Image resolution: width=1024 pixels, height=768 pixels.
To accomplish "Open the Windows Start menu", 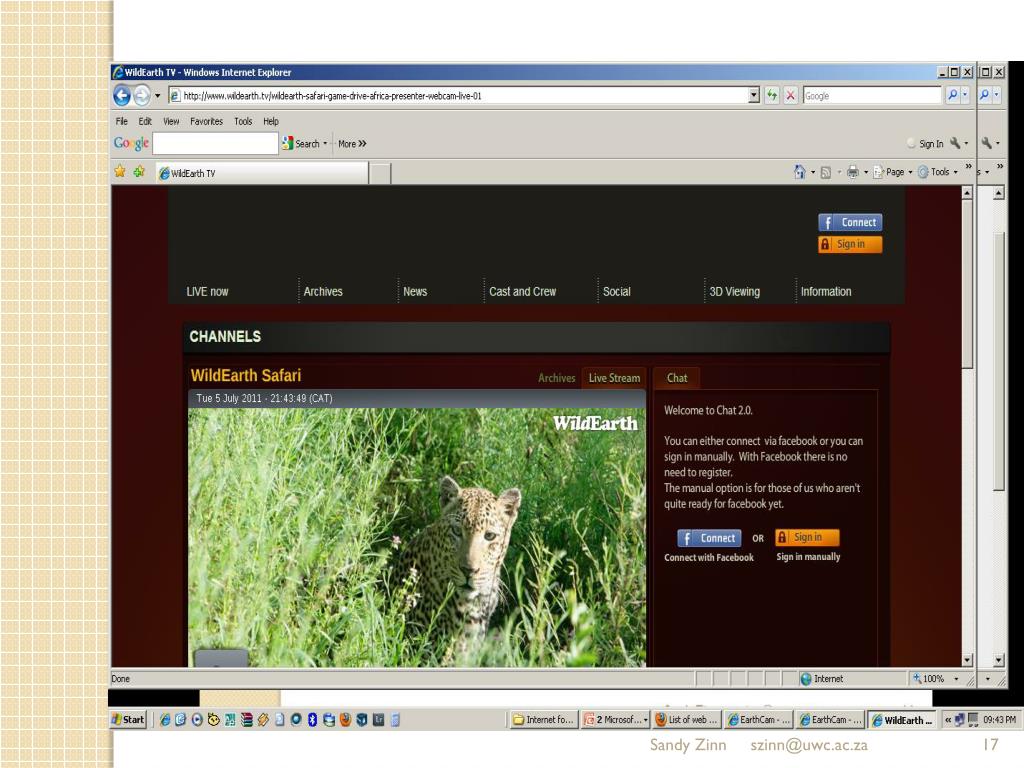I will click(129, 720).
